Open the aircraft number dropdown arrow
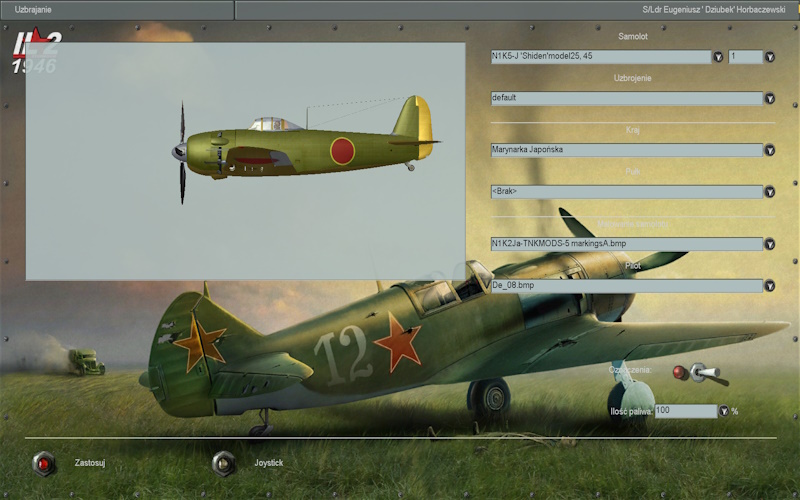Image resolution: width=800 pixels, height=500 pixels. pos(769,57)
